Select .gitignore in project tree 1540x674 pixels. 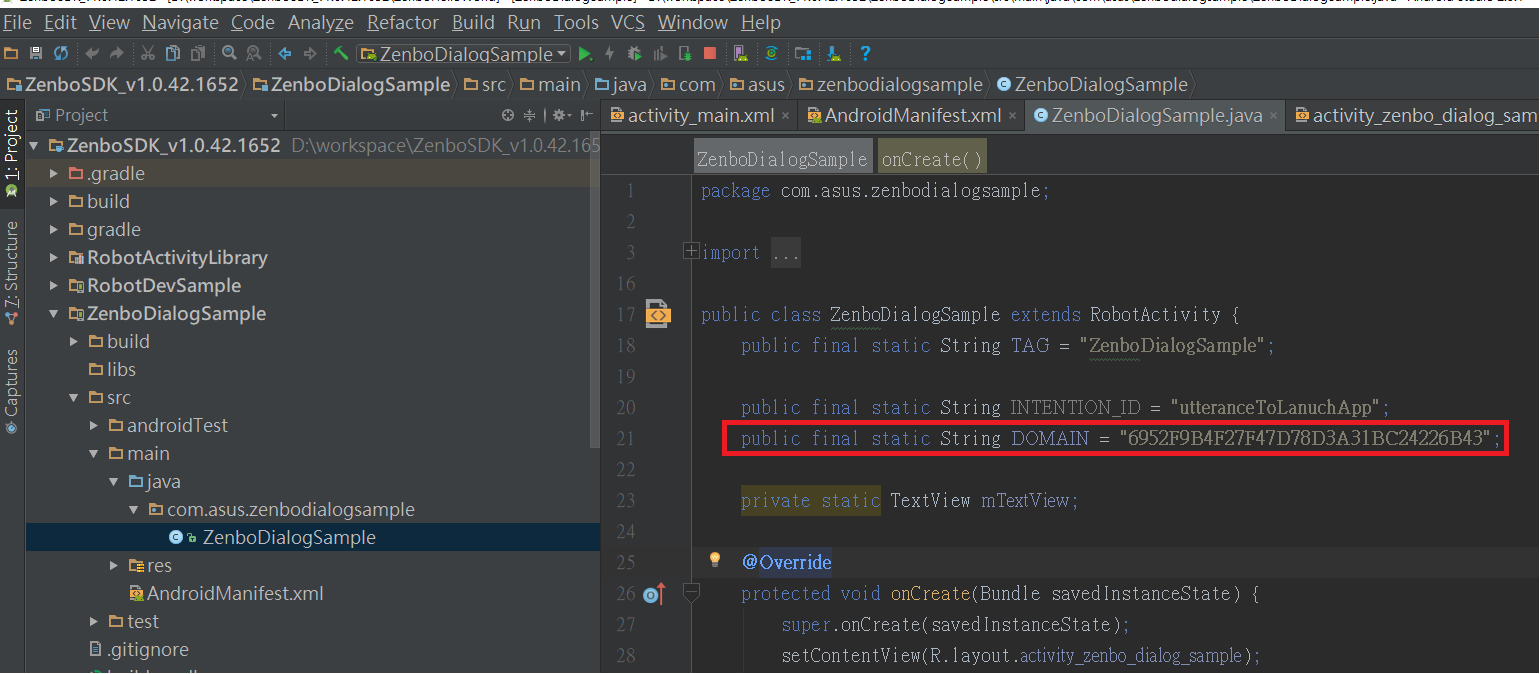pos(139,650)
